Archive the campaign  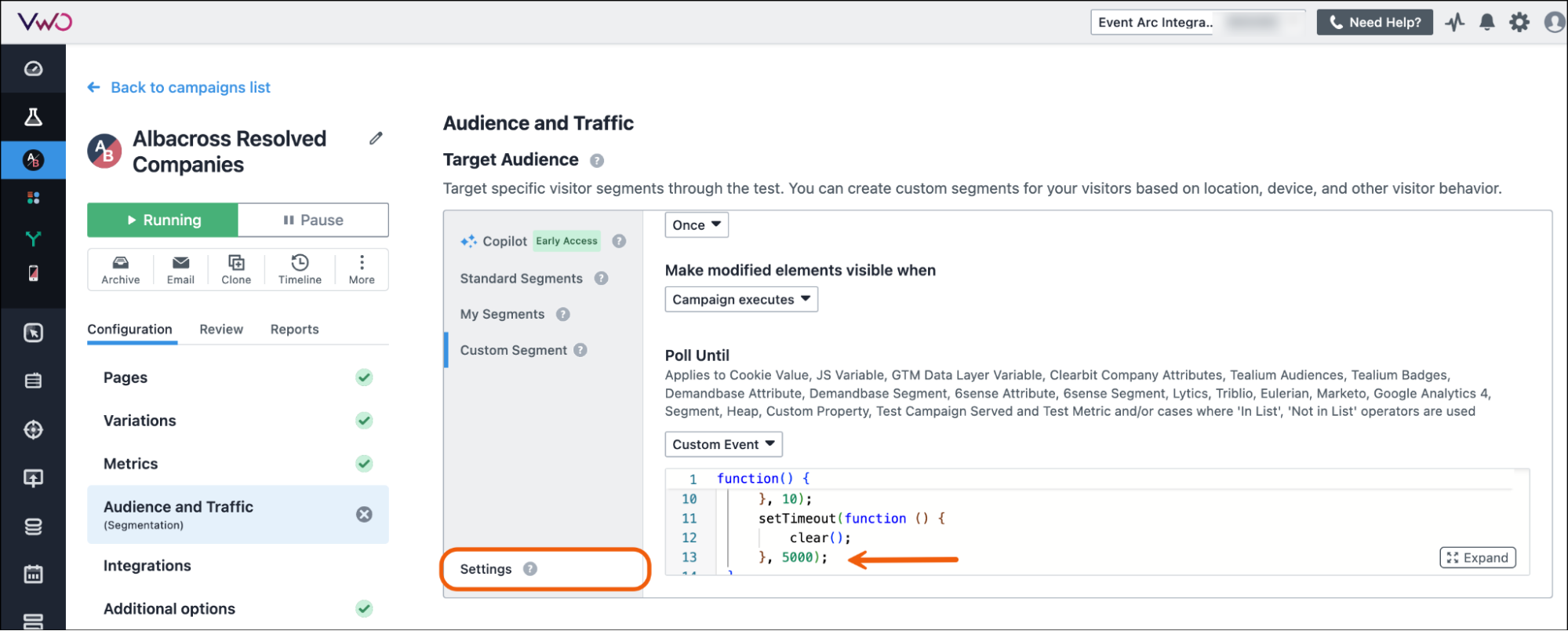click(x=121, y=269)
